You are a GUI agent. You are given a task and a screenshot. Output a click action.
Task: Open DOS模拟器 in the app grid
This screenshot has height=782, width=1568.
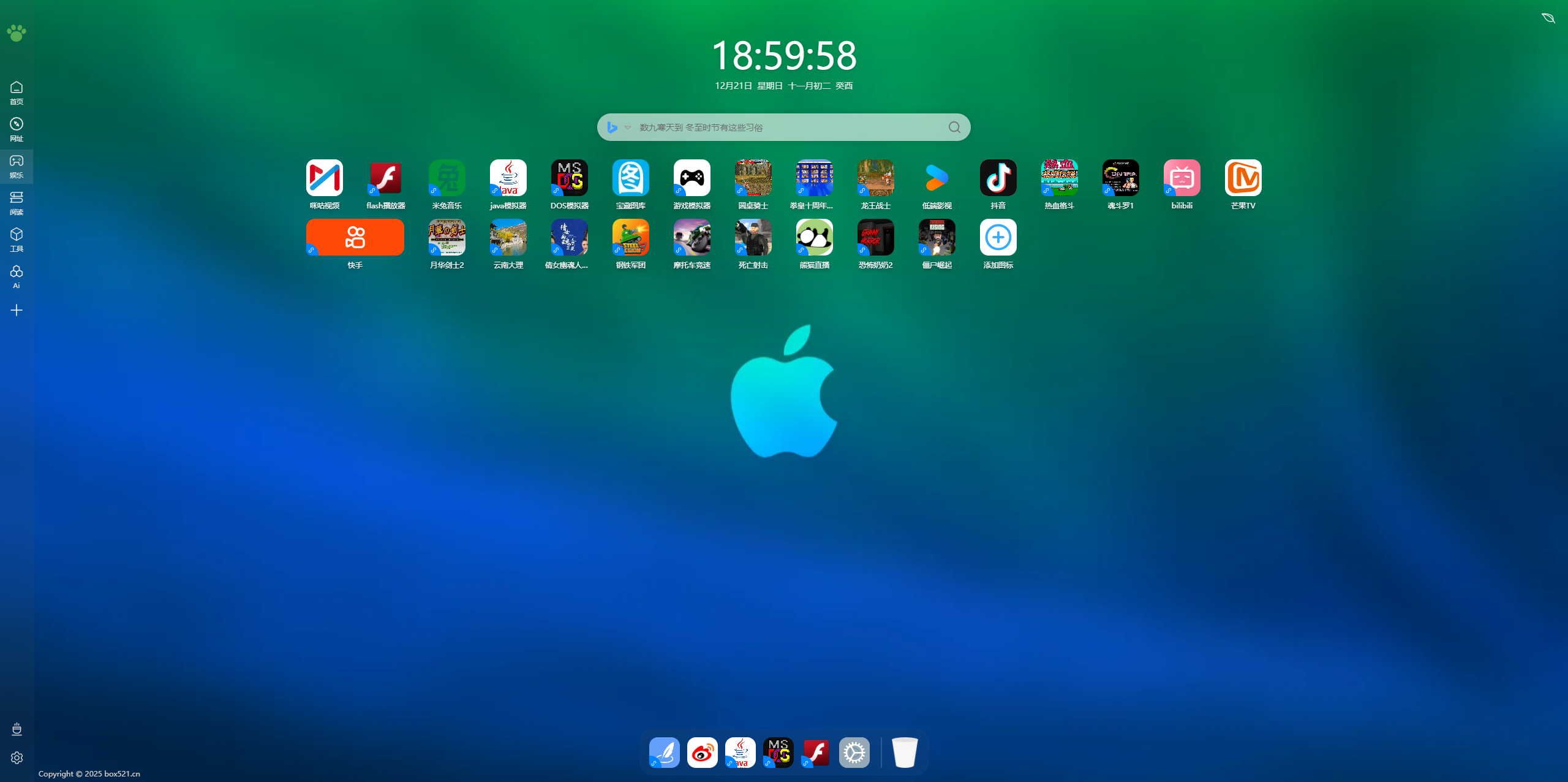569,178
